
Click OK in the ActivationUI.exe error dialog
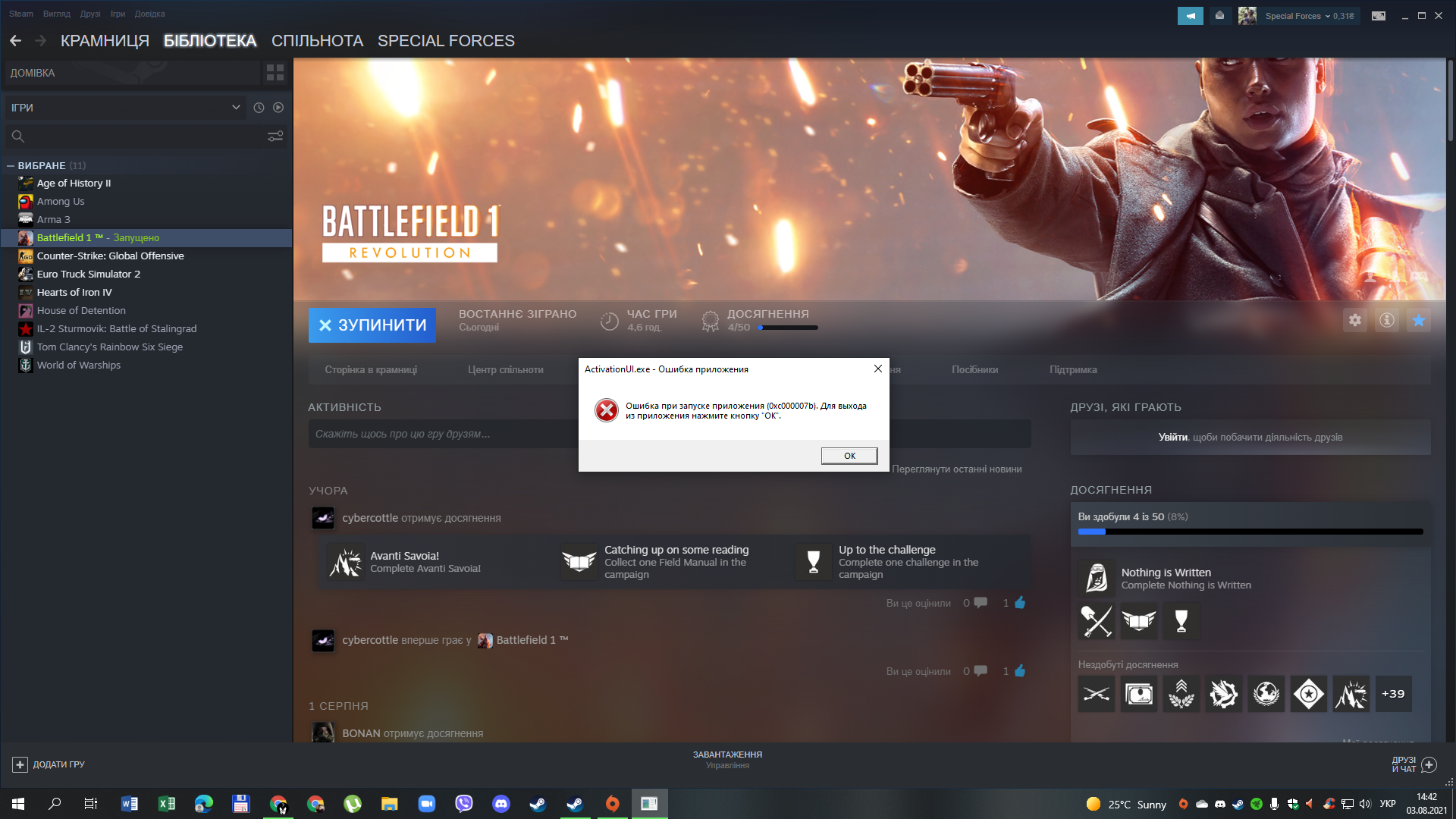click(849, 456)
